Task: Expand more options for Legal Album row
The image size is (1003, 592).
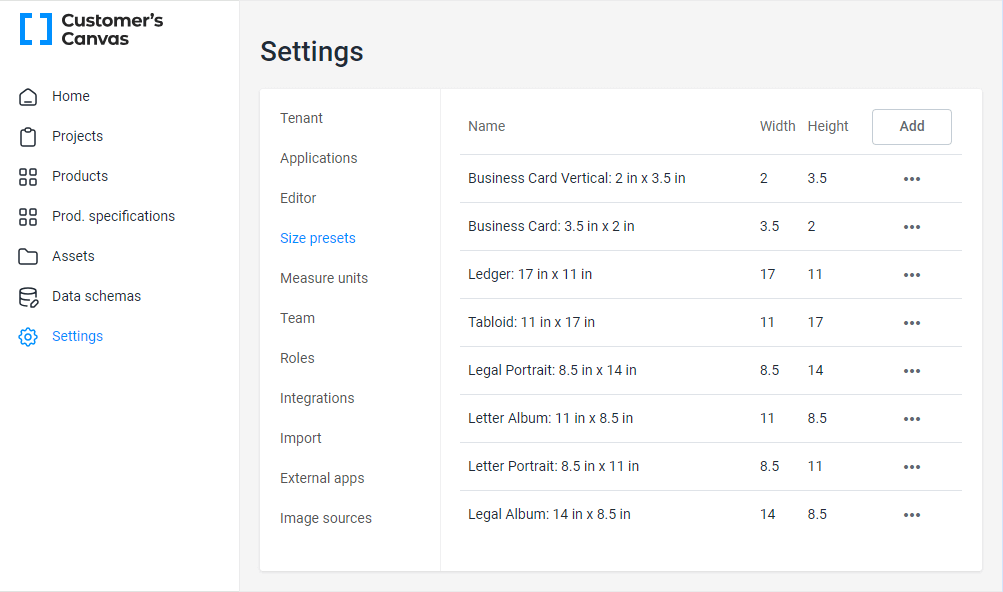Action: (911, 515)
